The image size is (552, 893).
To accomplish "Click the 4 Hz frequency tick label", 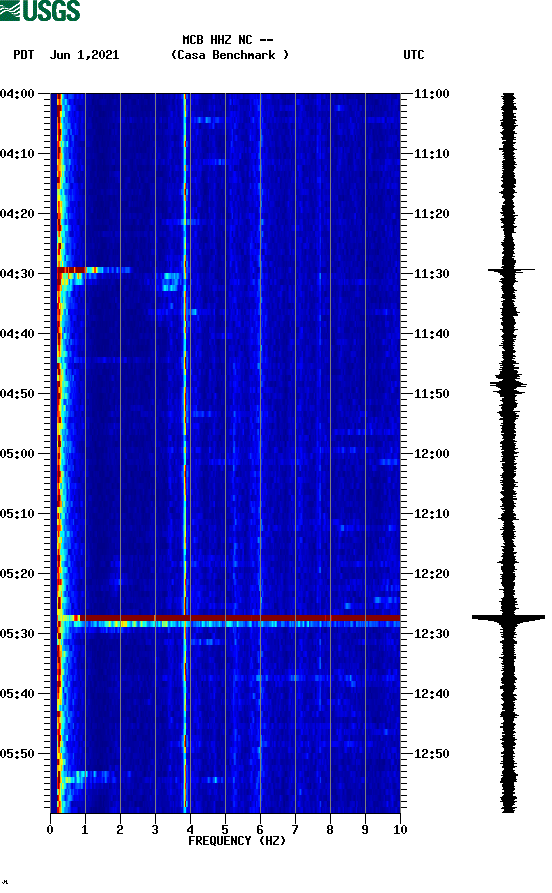I will [190, 830].
